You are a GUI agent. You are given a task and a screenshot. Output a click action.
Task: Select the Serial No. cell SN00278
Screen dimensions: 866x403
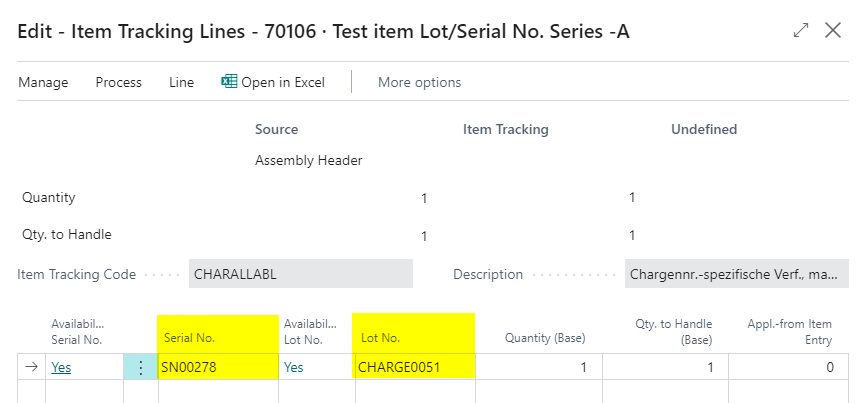[x=218, y=367]
